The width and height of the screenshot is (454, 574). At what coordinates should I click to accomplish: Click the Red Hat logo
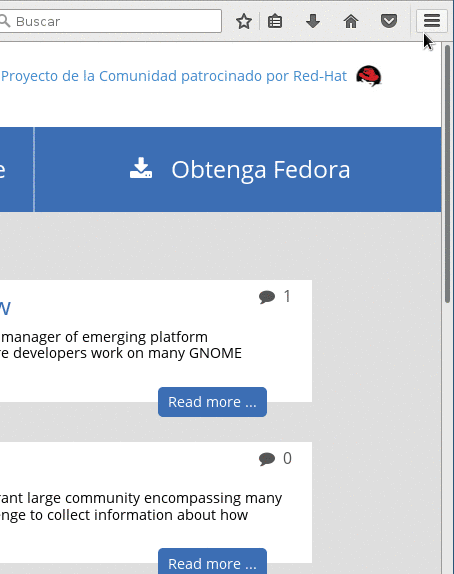pyautogui.click(x=369, y=76)
